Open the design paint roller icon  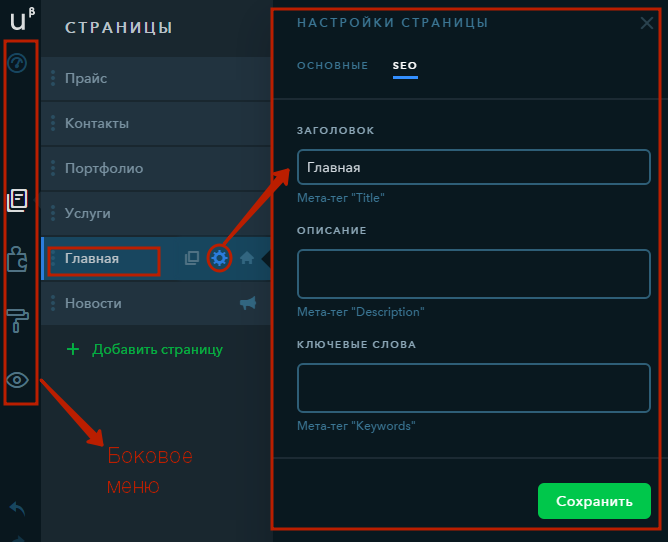tap(17, 320)
